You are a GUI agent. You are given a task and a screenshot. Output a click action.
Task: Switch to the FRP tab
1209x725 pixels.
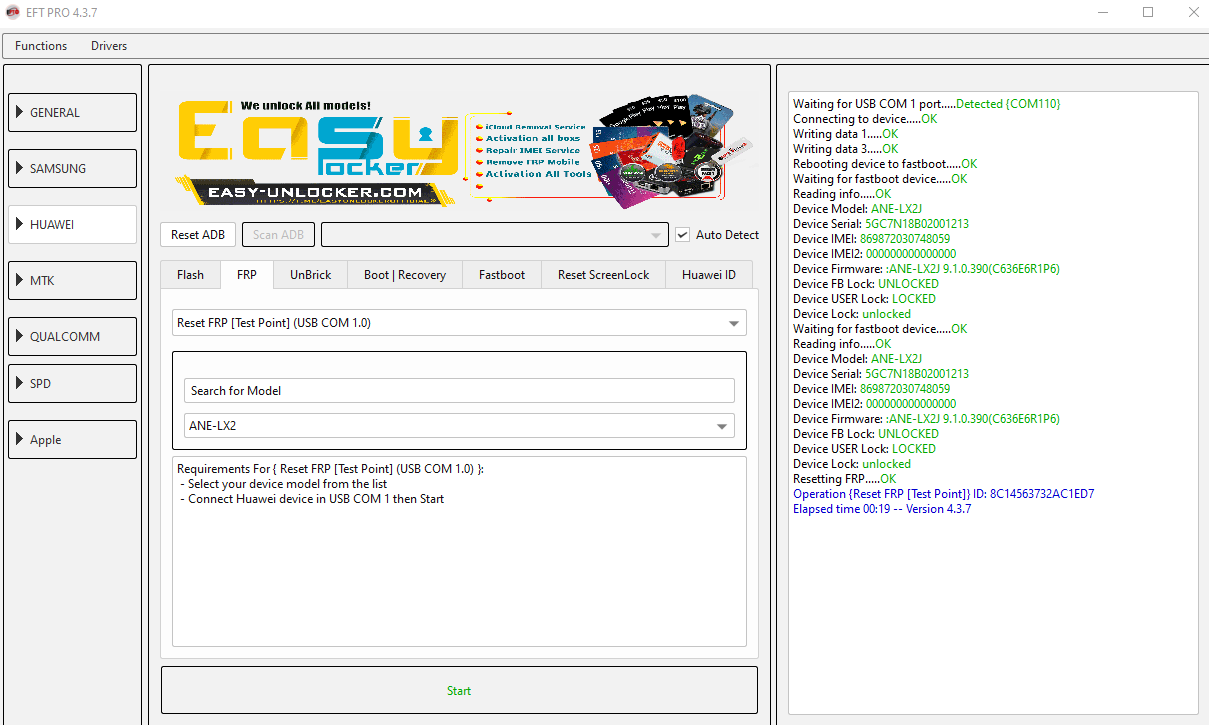pyautogui.click(x=247, y=275)
